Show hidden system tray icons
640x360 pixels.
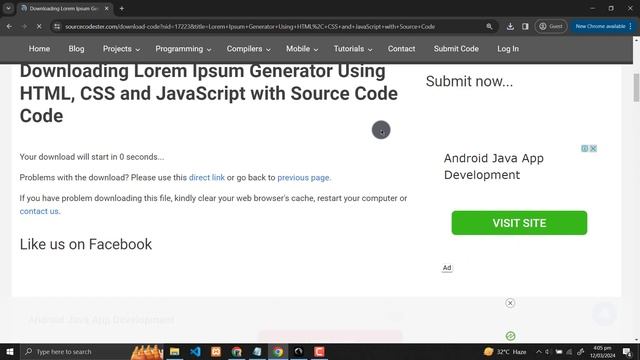[538, 351]
